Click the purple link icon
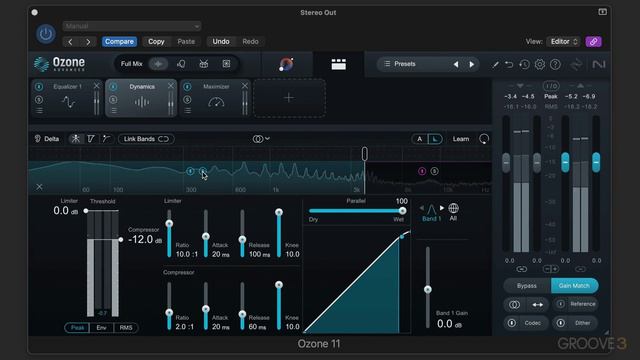This screenshot has width=640, height=360. (593, 42)
